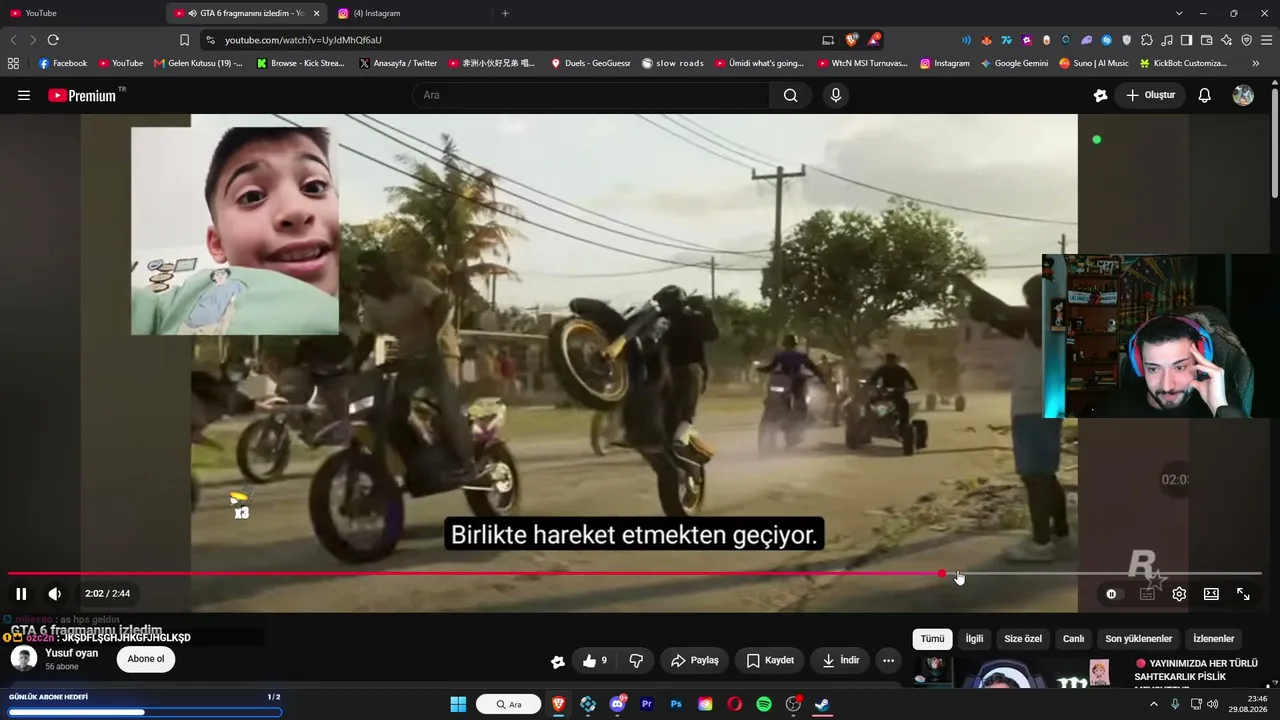Click the taskbar Ara search box
1280x720 pixels.
509,704
